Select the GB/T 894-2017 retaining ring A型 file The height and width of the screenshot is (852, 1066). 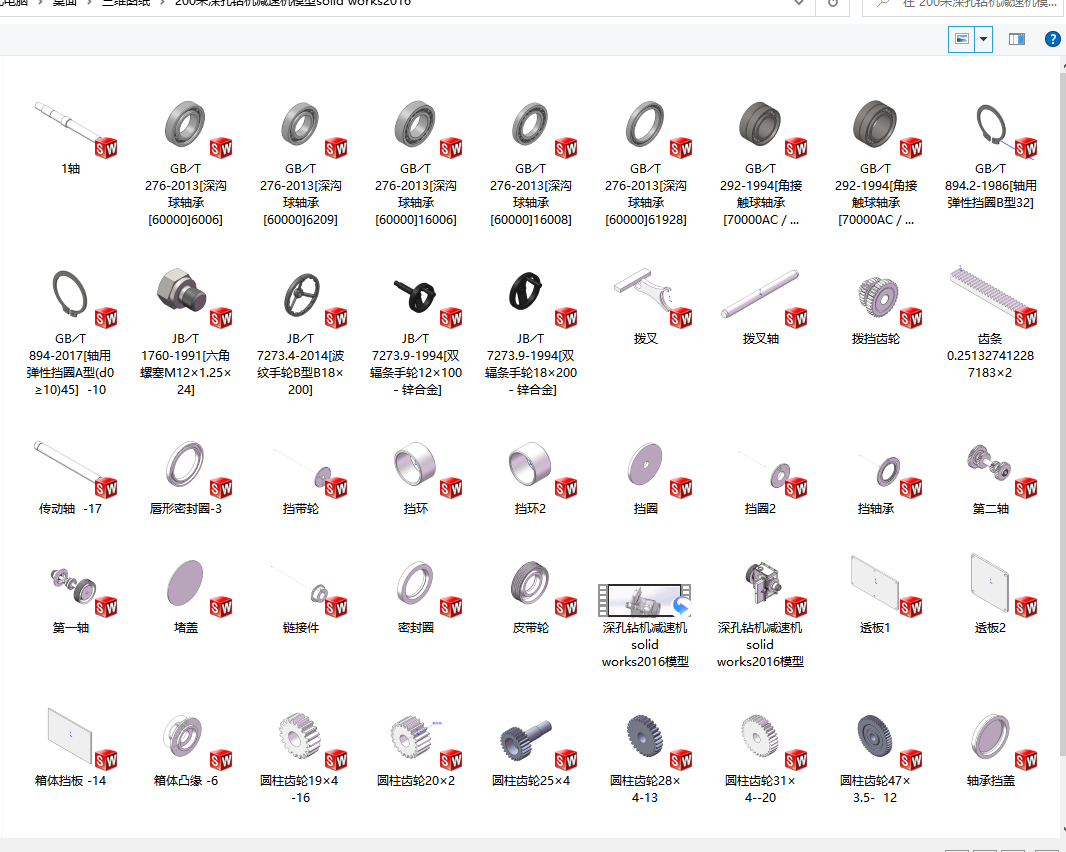[71, 332]
